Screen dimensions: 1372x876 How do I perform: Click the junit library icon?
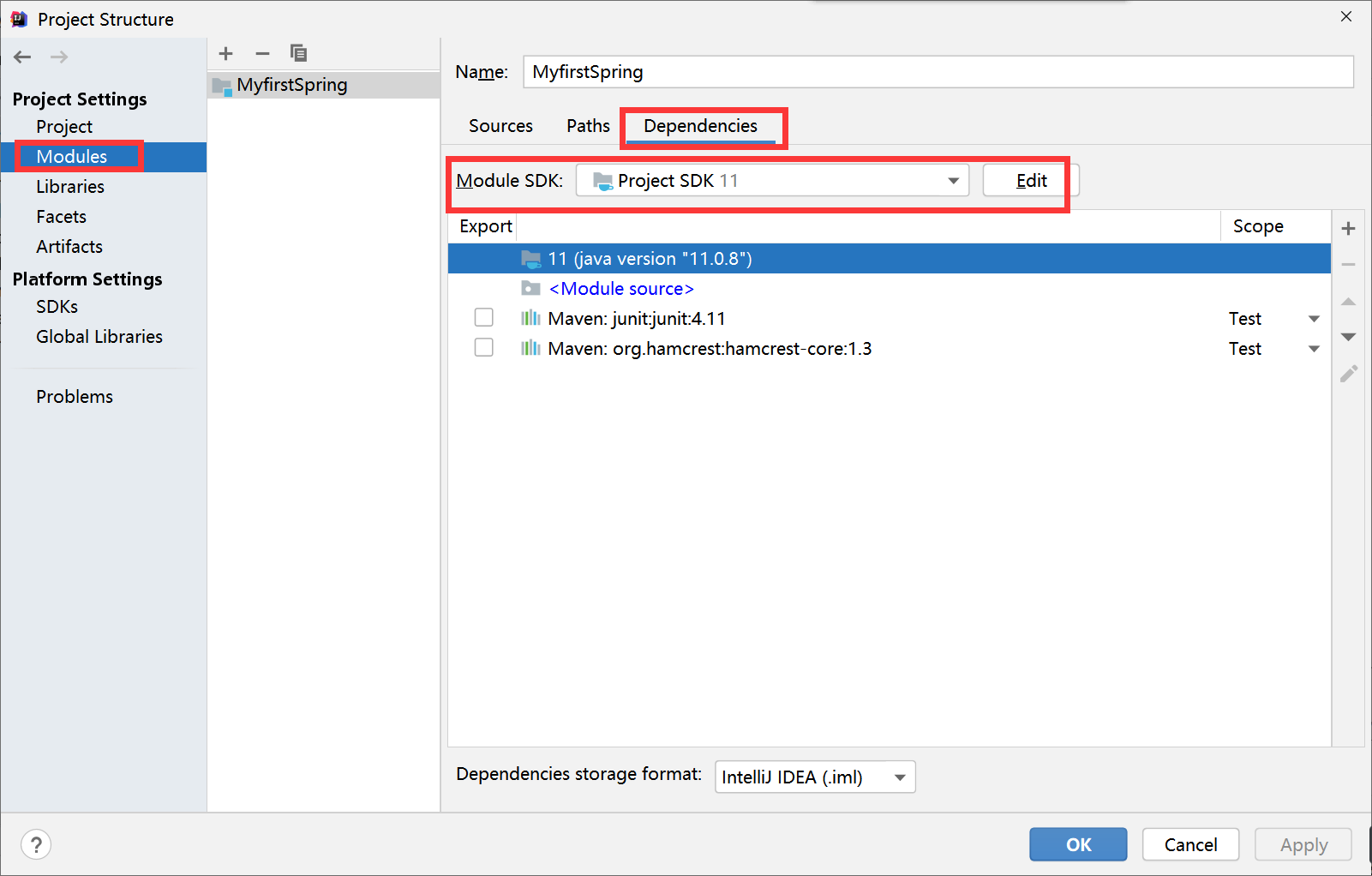point(530,318)
